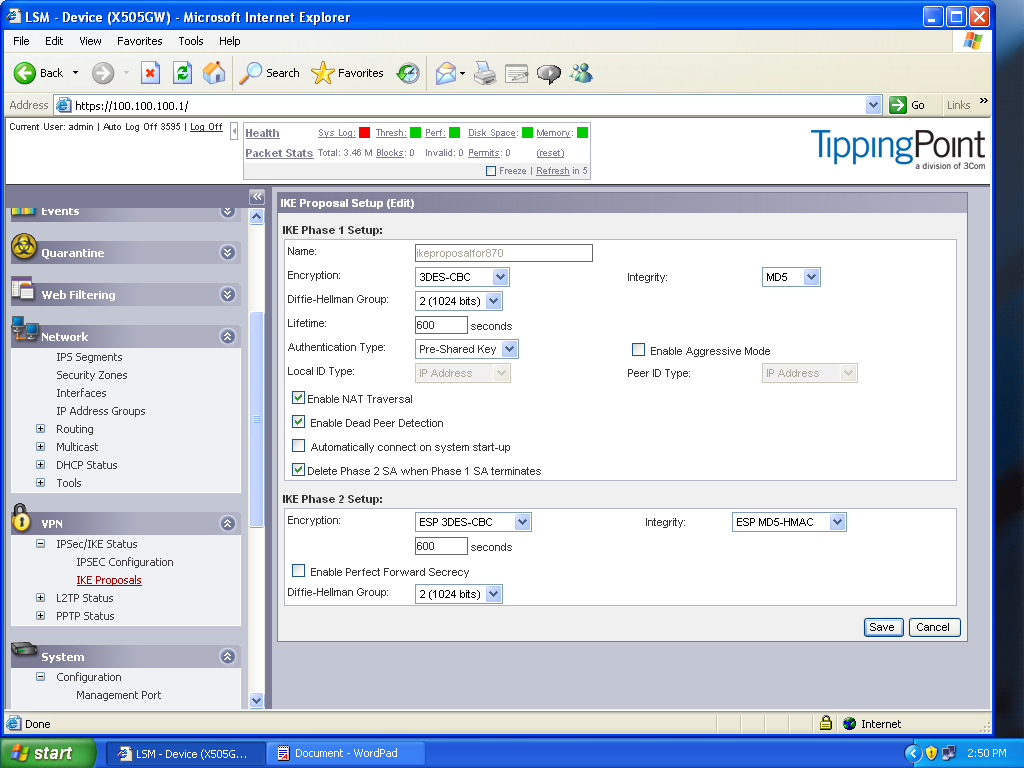1024x768 pixels.
Task: Open the Favorites menu
Action: [139, 41]
